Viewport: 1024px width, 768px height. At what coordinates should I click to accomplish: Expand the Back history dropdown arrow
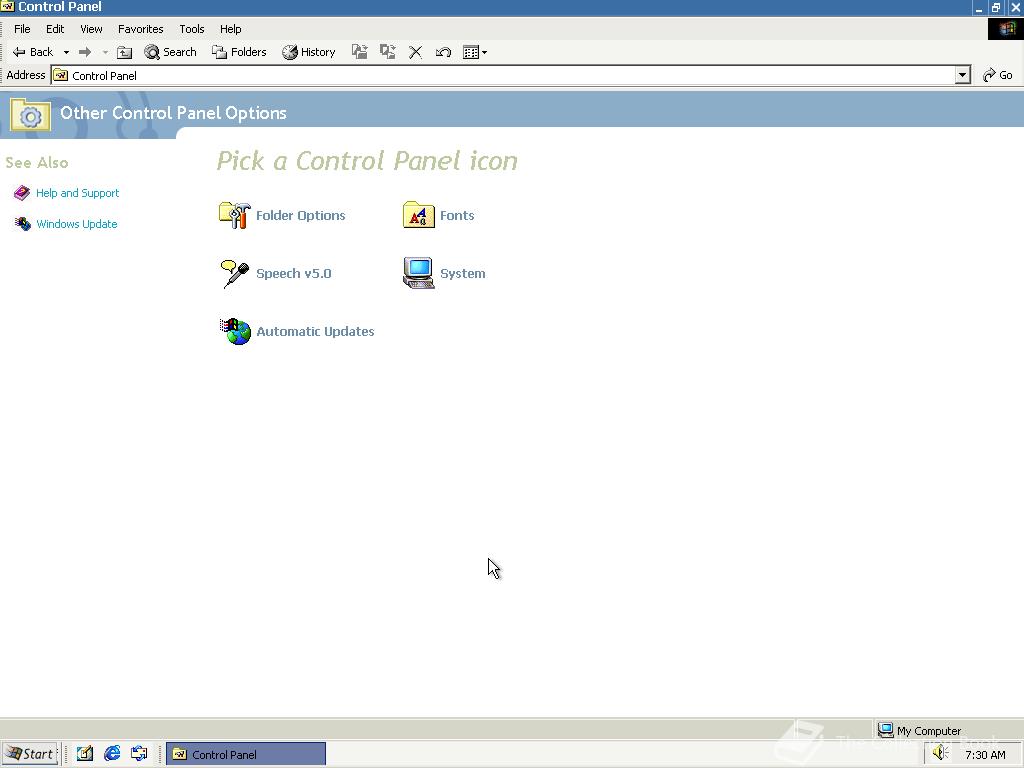[x=66, y=52]
